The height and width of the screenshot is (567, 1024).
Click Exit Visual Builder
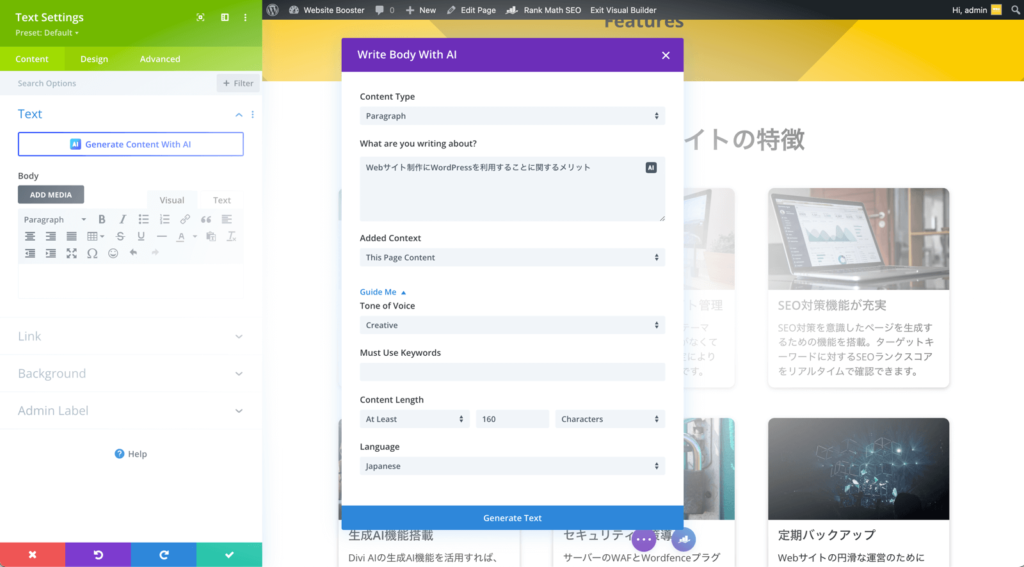pos(623,10)
